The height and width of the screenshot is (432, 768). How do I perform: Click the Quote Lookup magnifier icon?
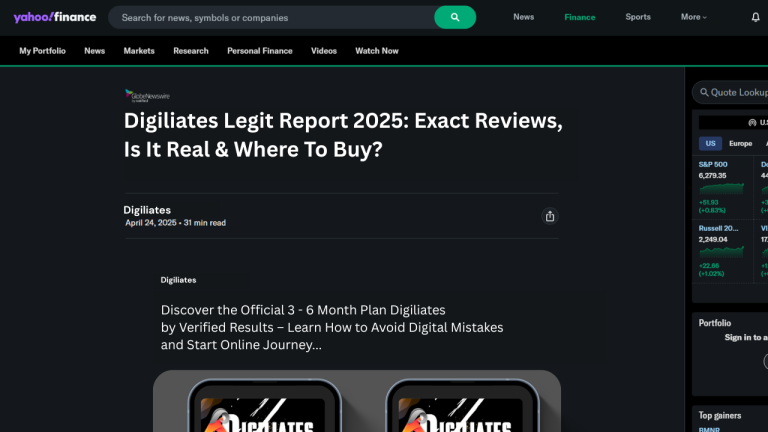[704, 92]
